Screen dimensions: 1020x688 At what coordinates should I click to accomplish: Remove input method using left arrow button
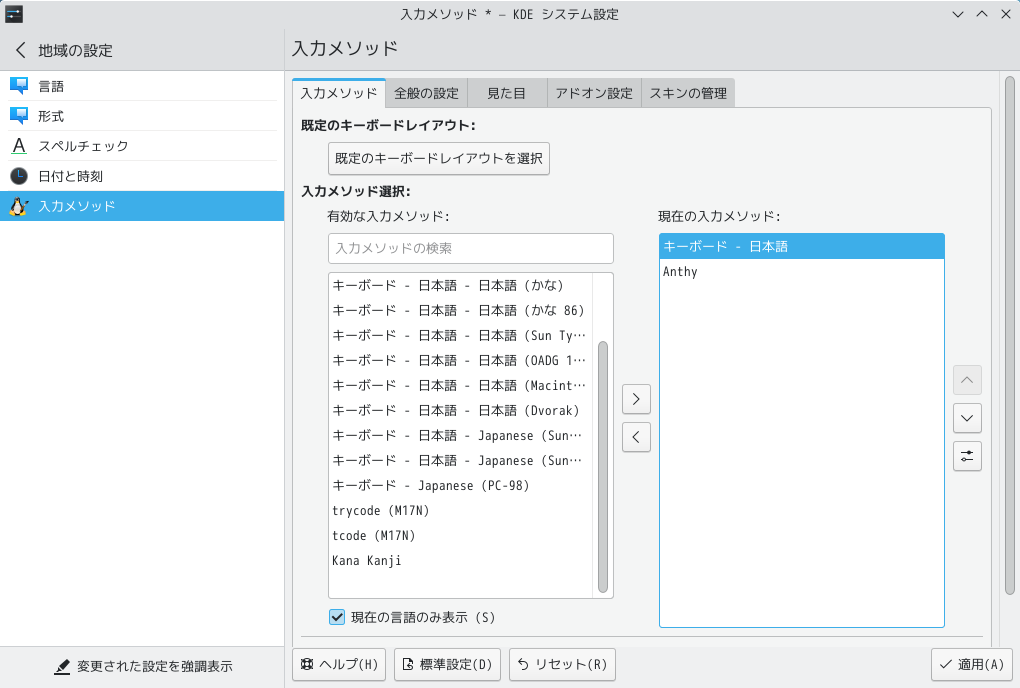coord(636,436)
